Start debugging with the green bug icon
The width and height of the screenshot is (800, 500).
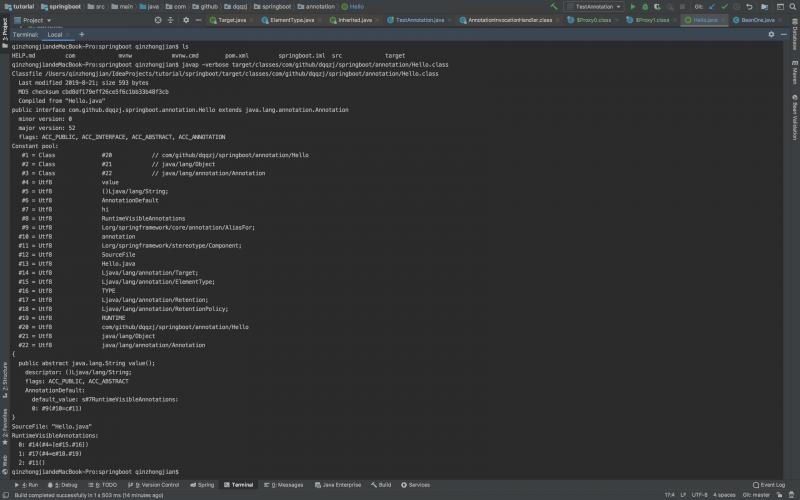(645, 7)
